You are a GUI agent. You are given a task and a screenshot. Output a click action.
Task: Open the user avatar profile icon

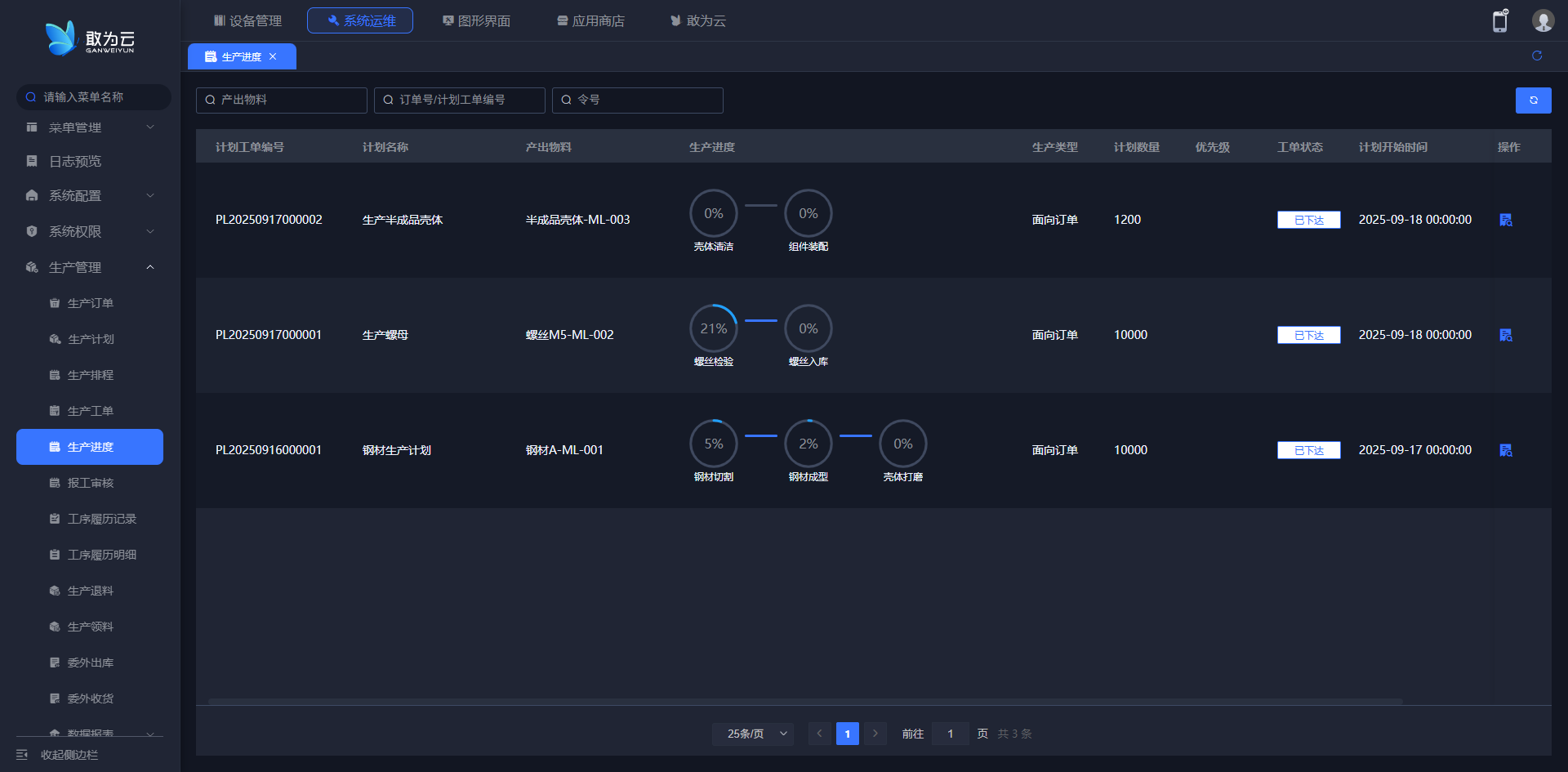(1543, 20)
